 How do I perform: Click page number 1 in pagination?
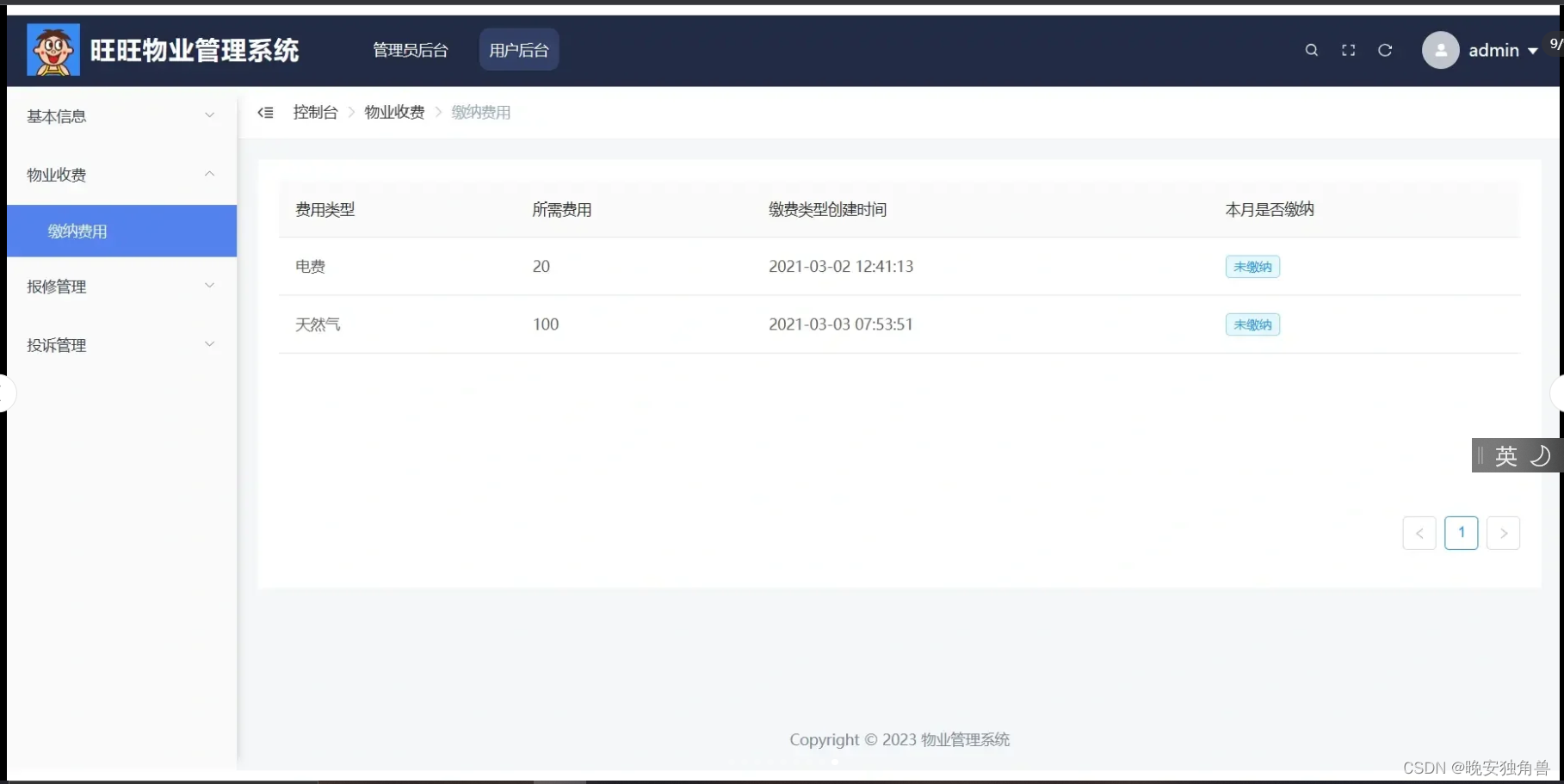(1461, 533)
